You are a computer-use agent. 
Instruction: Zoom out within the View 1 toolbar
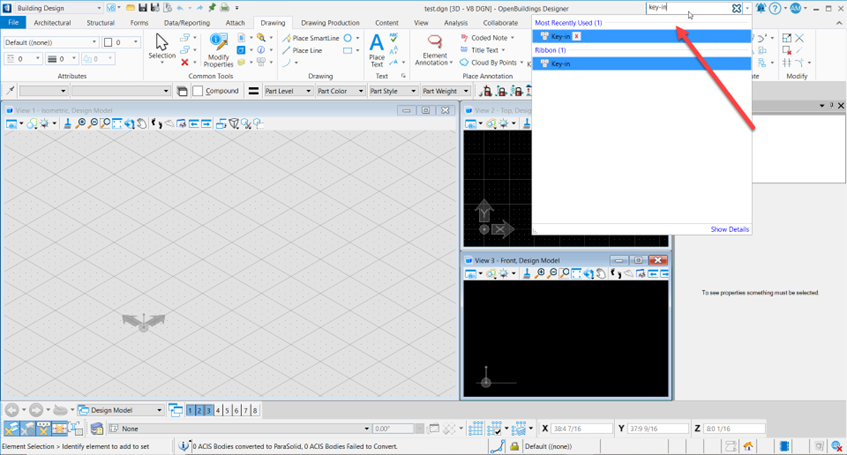93,124
